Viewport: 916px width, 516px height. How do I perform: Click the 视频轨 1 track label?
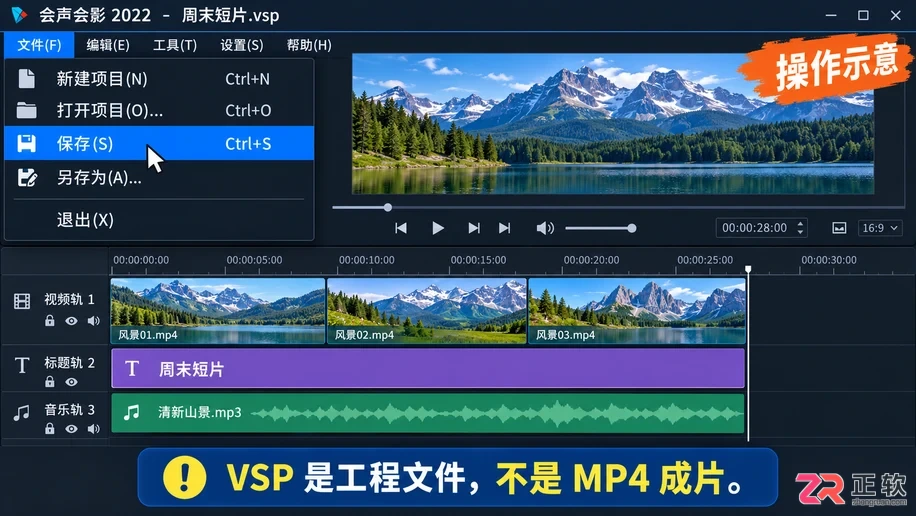click(x=69, y=300)
